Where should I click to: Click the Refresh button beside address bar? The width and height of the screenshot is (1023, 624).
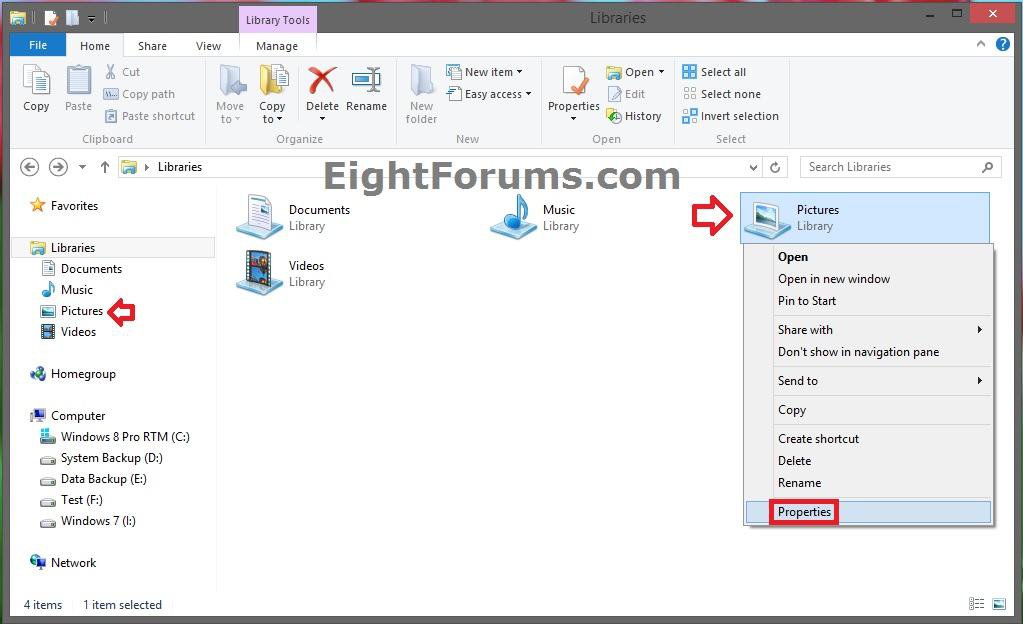(x=775, y=167)
